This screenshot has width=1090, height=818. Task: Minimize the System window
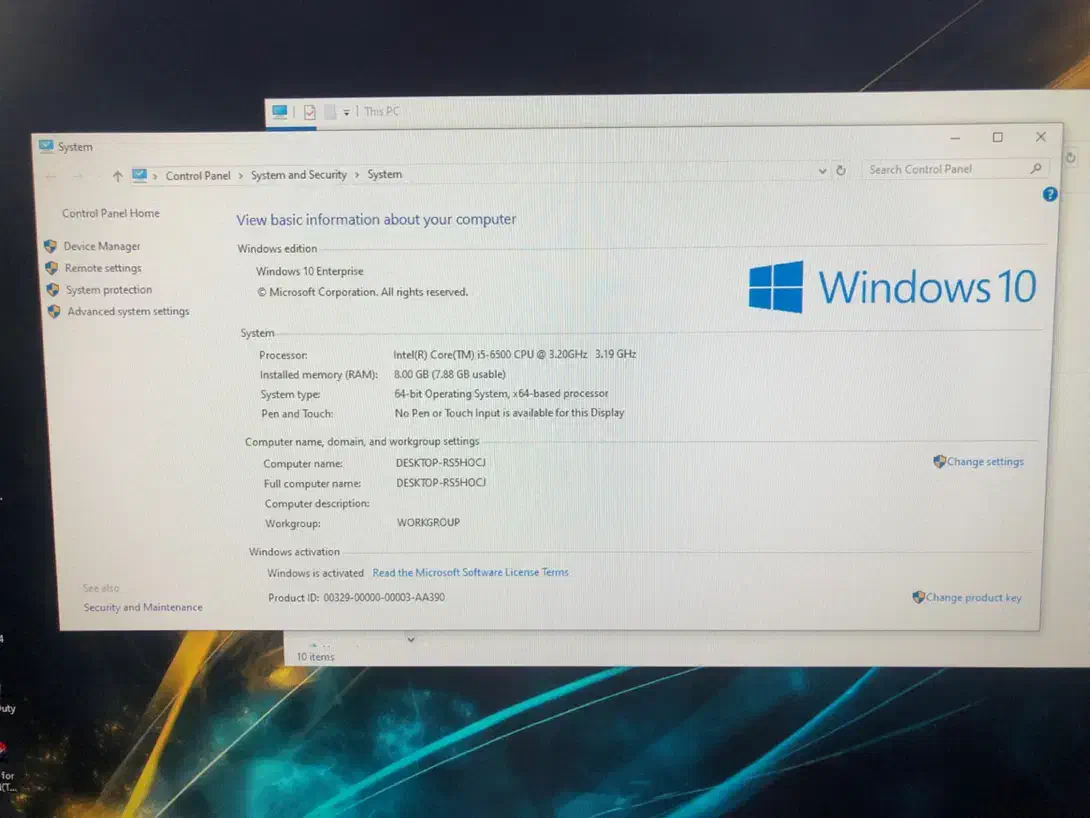click(955, 138)
